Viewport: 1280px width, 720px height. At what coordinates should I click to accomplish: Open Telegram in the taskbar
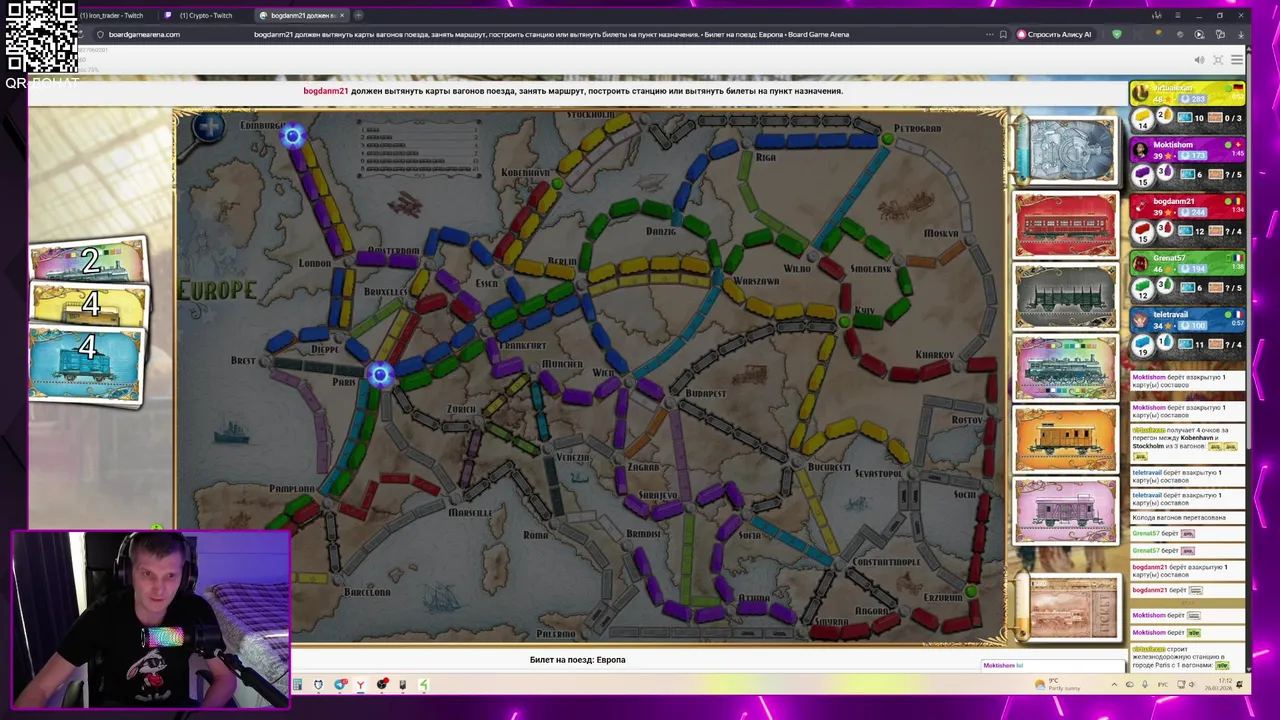pyautogui.click(x=340, y=685)
